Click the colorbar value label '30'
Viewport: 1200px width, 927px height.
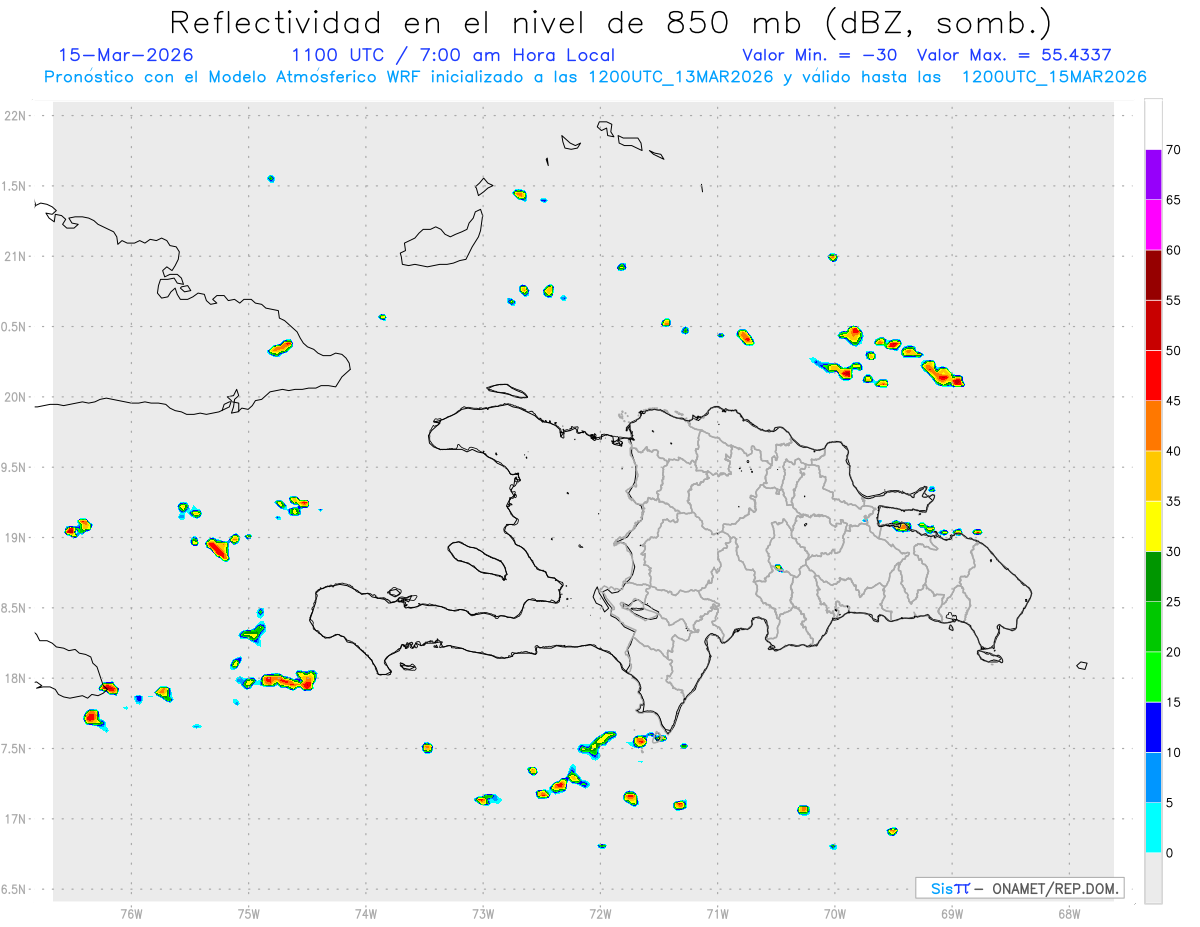coord(1174,552)
